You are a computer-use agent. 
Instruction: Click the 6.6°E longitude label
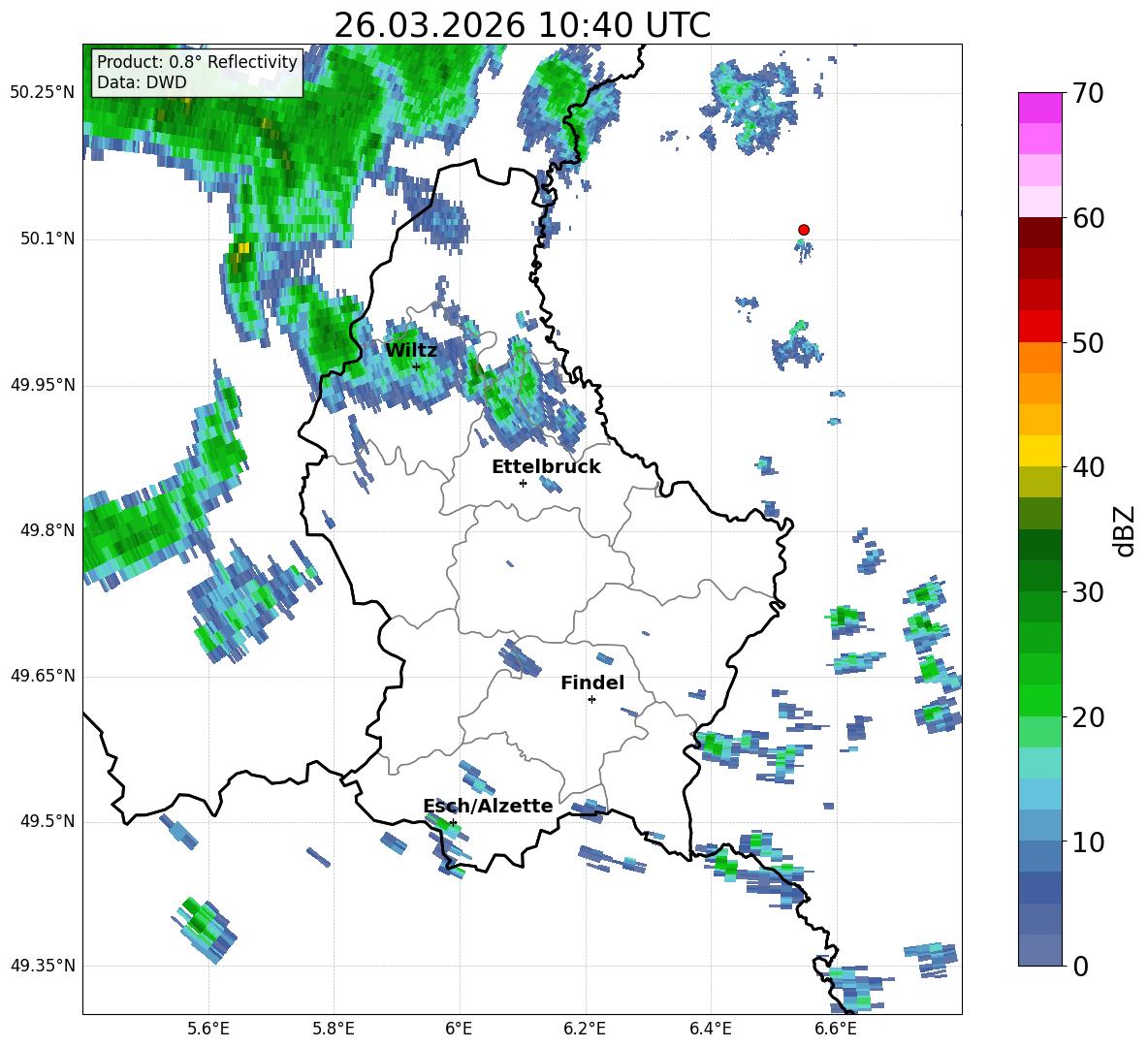pyautogui.click(x=836, y=1029)
